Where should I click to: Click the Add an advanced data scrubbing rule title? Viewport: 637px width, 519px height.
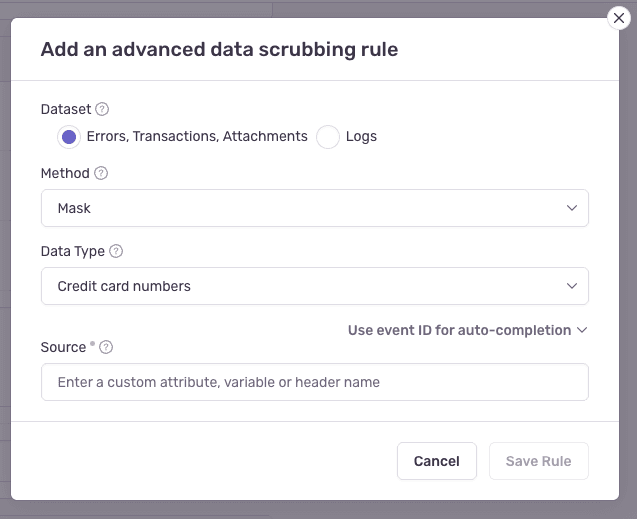(219, 49)
